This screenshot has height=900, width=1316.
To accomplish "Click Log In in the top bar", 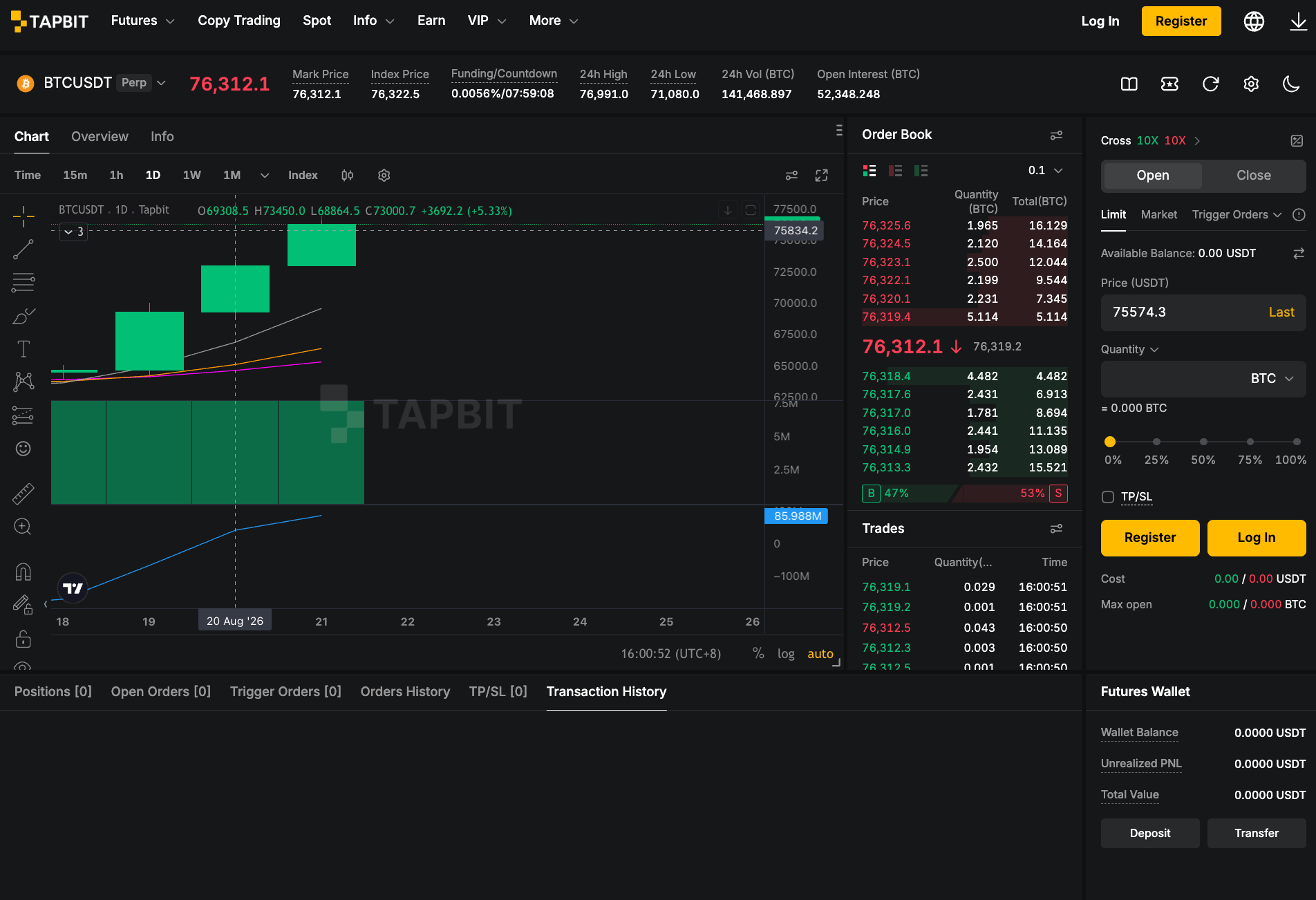I will 1100,21.
